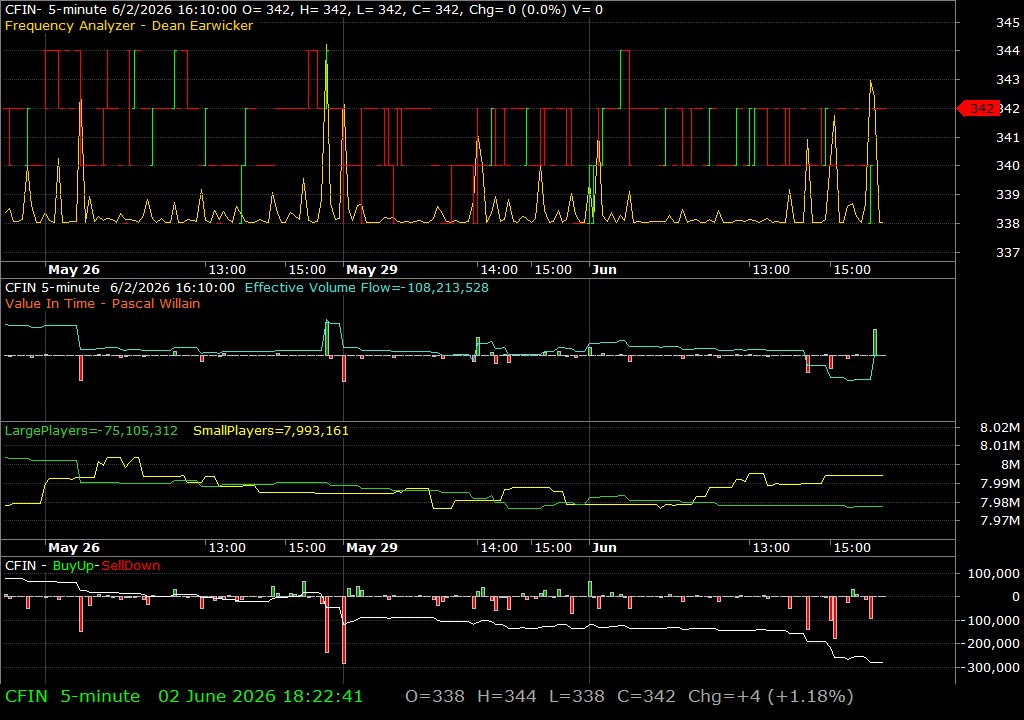Click the 'SmallPlayers=7,993,161' legend value

click(271, 431)
